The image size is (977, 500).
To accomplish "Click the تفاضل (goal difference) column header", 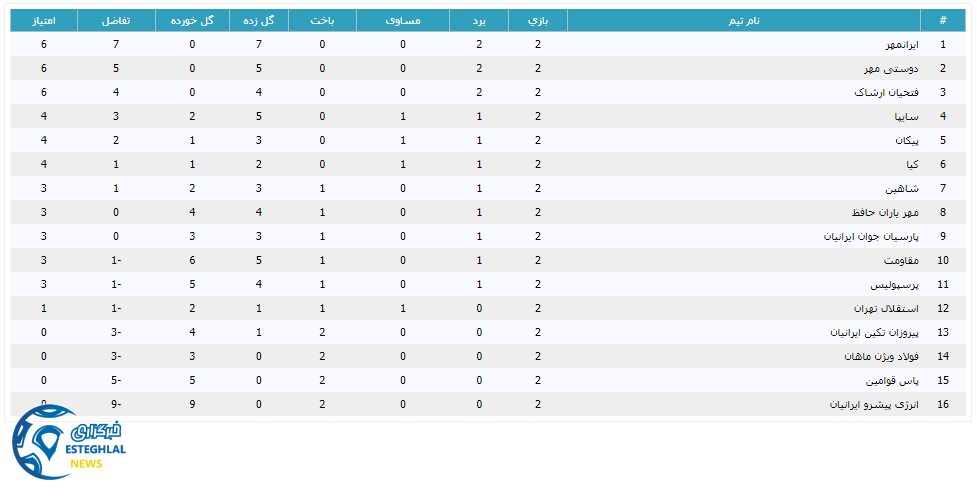I will coord(117,20).
